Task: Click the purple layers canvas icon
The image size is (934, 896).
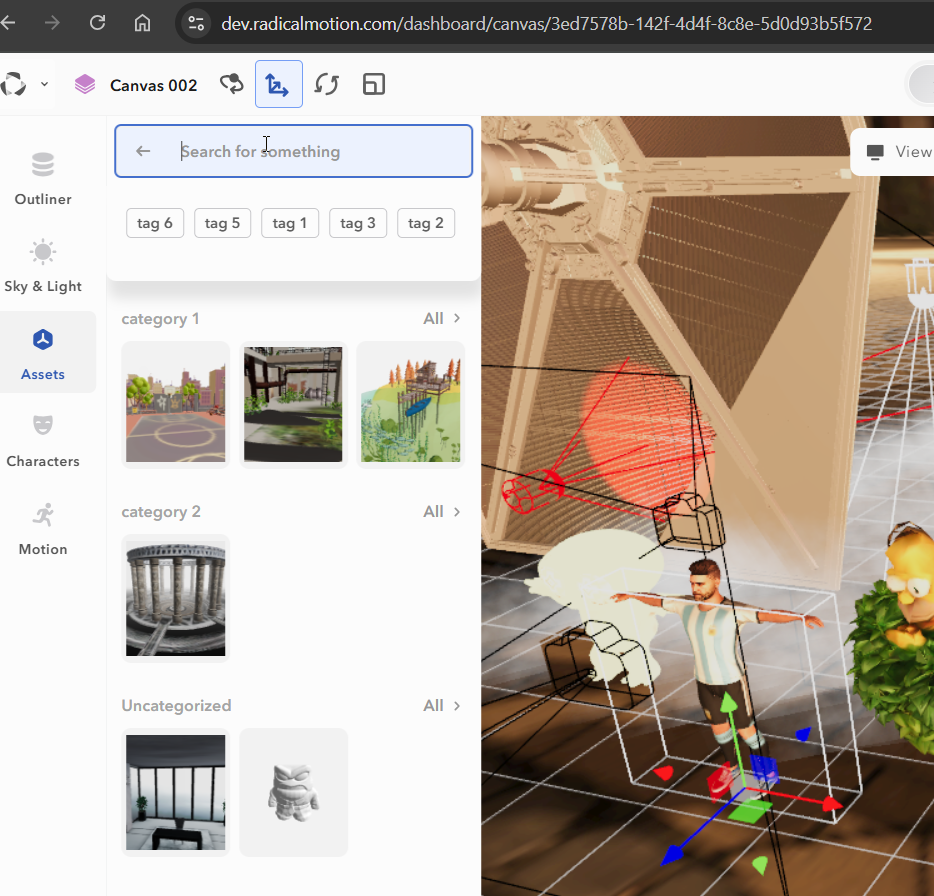Action: 85,85
